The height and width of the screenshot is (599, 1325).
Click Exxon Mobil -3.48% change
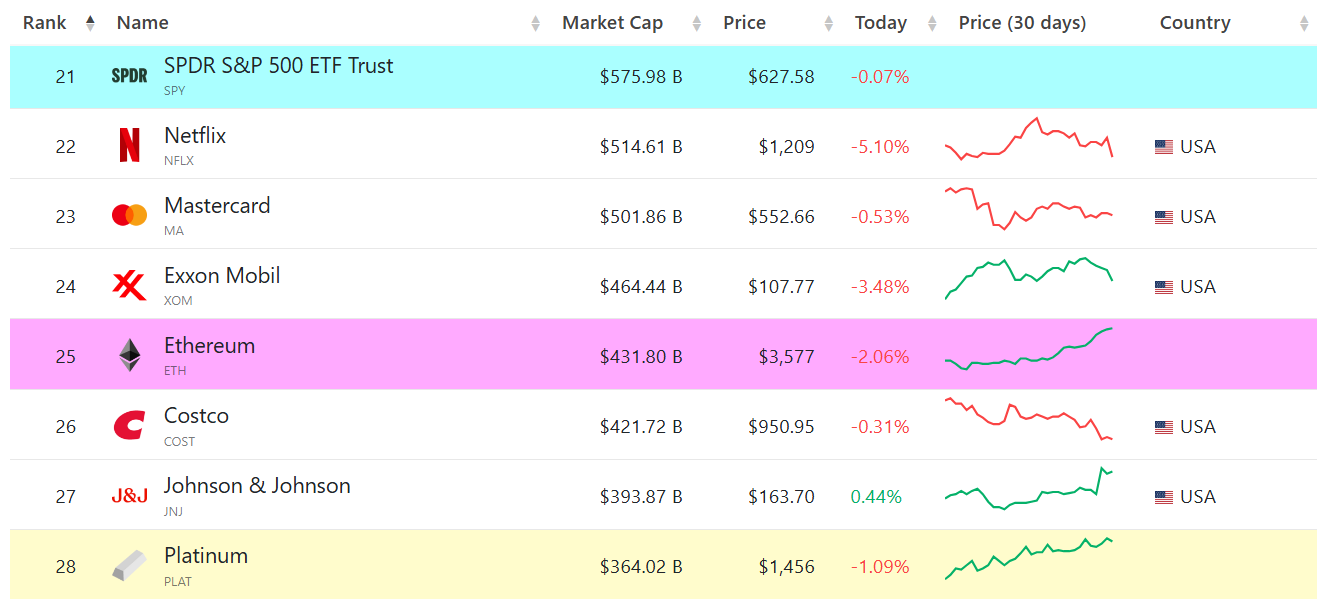click(880, 287)
